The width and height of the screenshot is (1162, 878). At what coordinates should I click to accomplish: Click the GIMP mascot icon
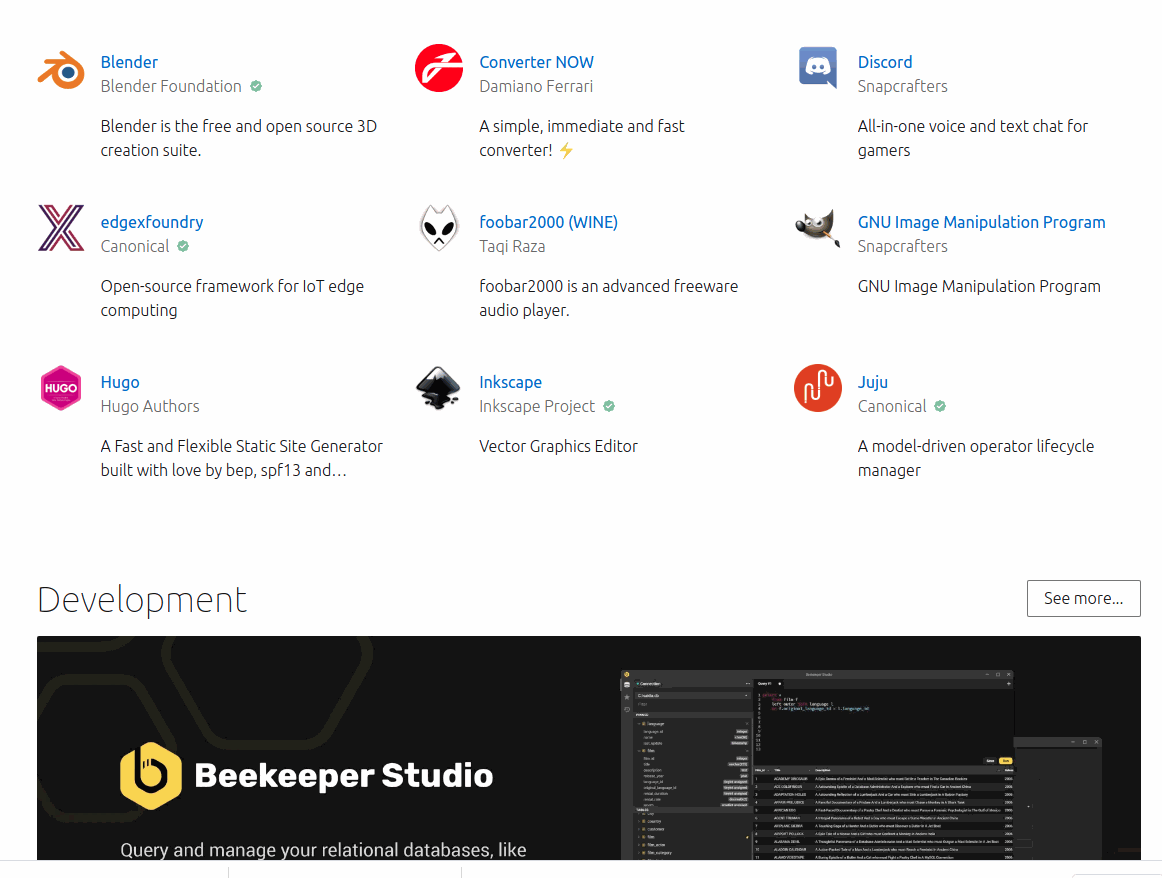(x=818, y=227)
